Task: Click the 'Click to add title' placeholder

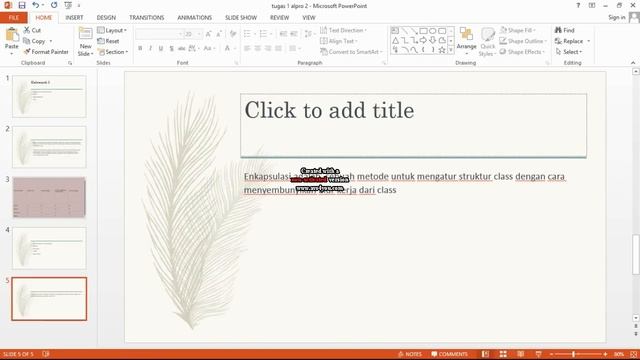Action: coord(413,125)
